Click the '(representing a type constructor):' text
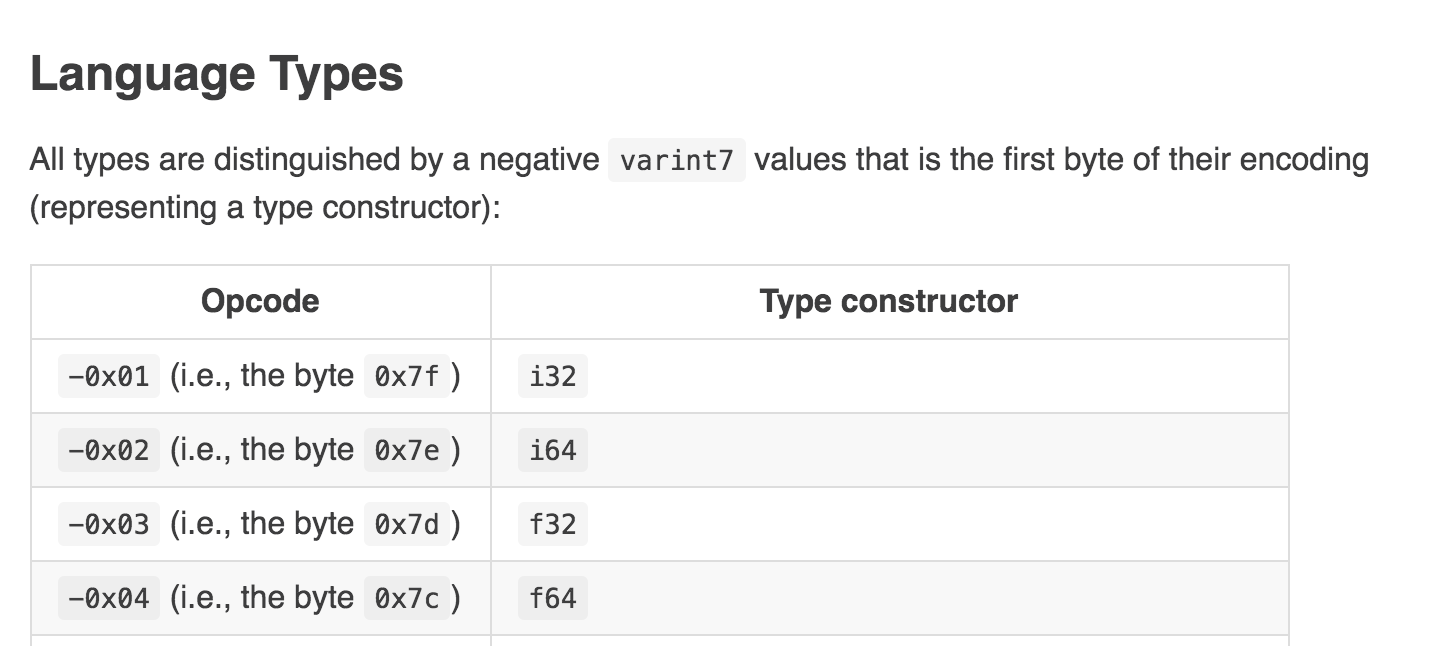 (x=265, y=208)
